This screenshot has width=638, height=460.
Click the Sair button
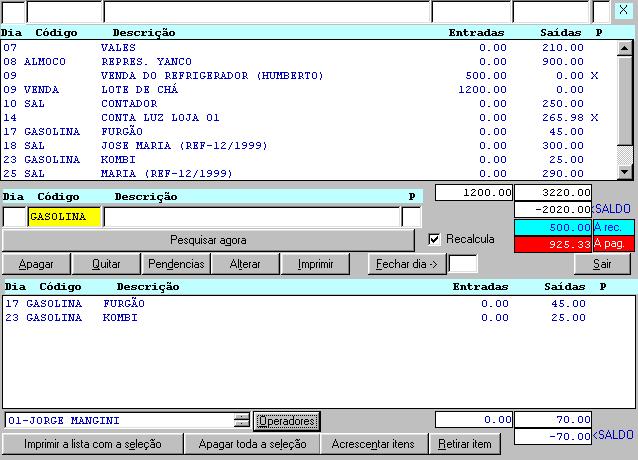coord(601,264)
